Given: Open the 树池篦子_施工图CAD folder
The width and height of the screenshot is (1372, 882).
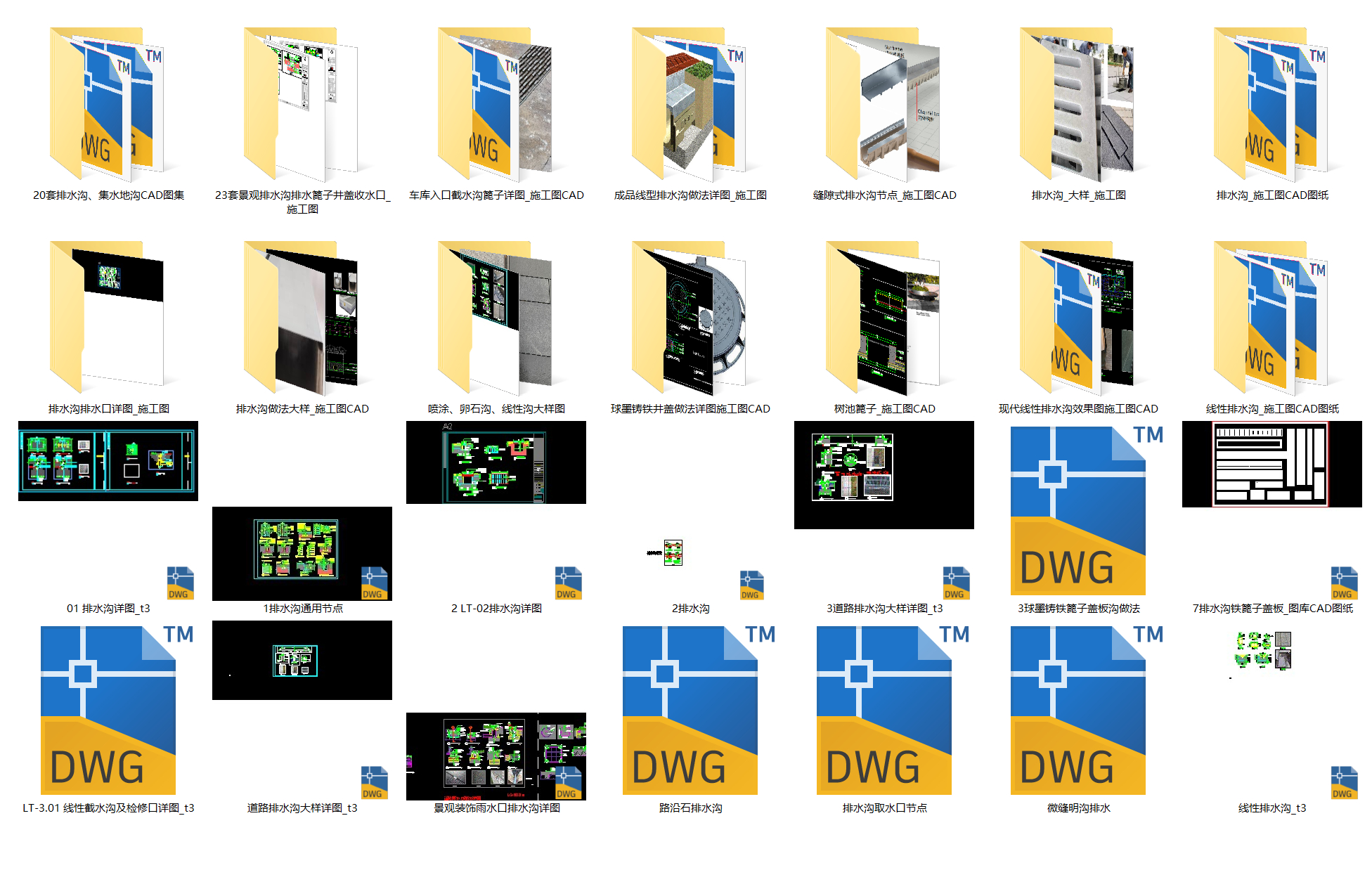Looking at the screenshot, I should point(884,318).
